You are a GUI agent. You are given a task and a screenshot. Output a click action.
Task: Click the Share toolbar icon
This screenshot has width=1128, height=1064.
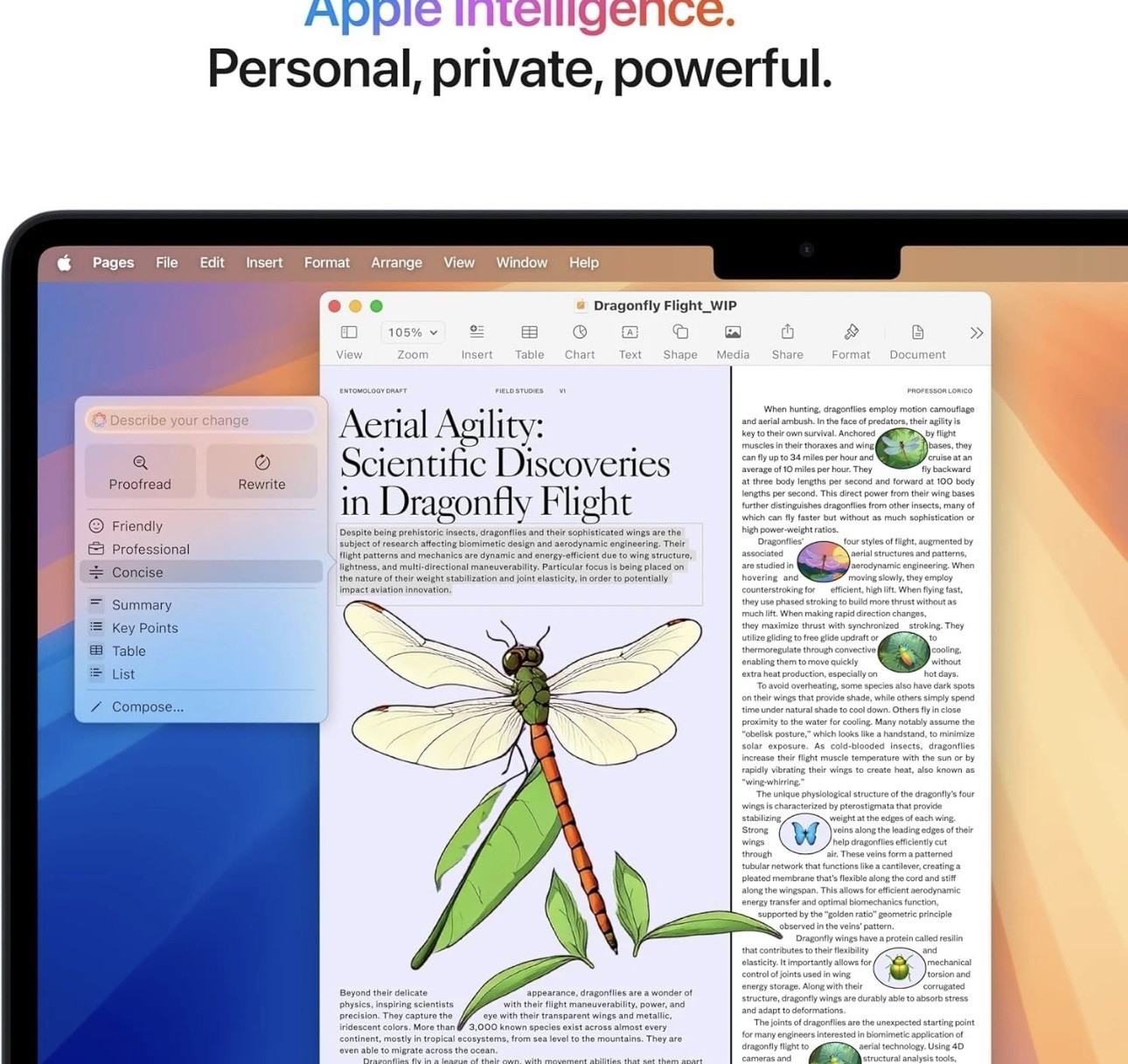[787, 331]
